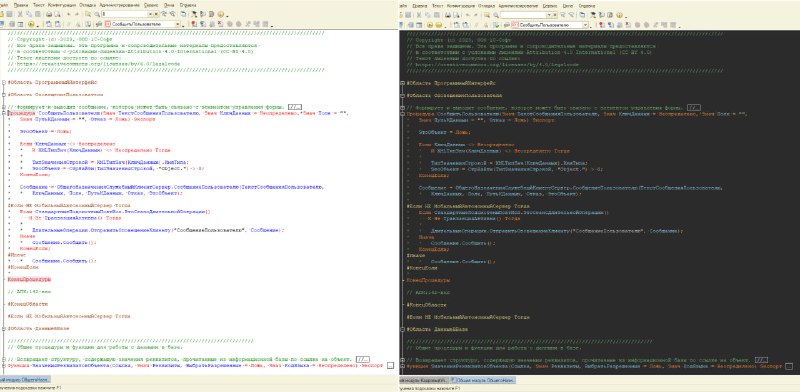The height and width of the screenshot is (392, 800).
Task: Toggle bookmark icon in dark-theme window toolbar
Action: [601, 24]
